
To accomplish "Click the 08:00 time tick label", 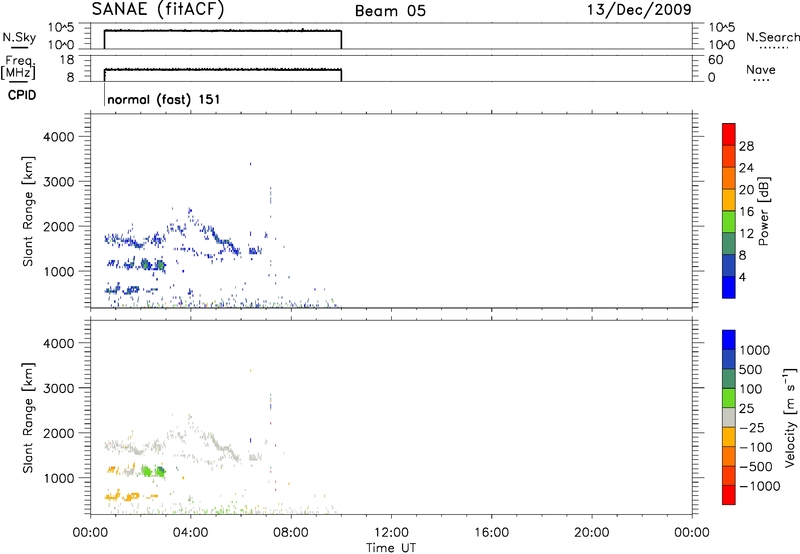I will click(291, 533).
